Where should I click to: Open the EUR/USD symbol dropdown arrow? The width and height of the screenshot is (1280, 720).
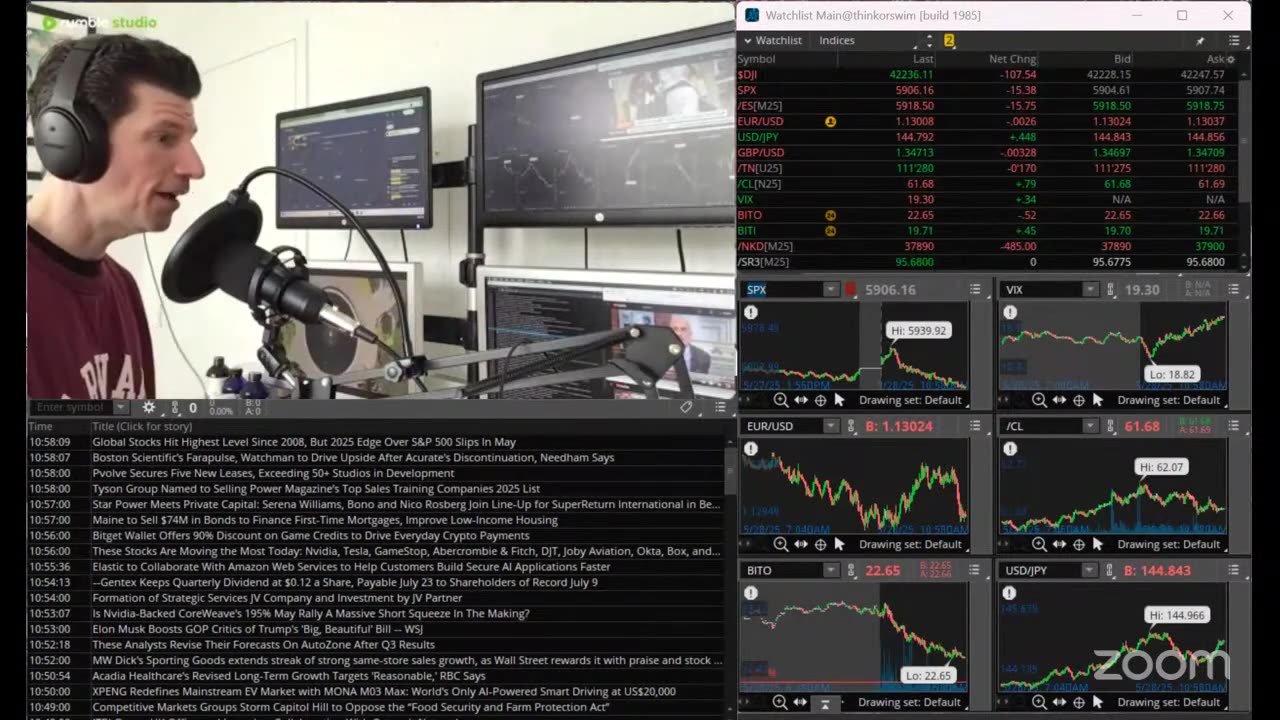coord(831,426)
